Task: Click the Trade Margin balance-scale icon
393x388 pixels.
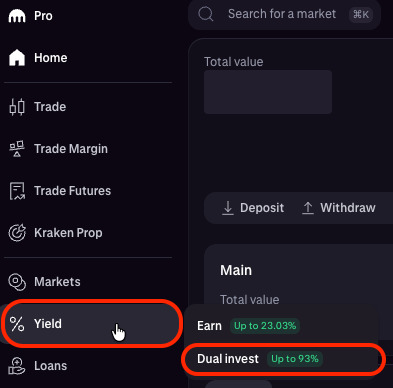Action: click(17, 149)
